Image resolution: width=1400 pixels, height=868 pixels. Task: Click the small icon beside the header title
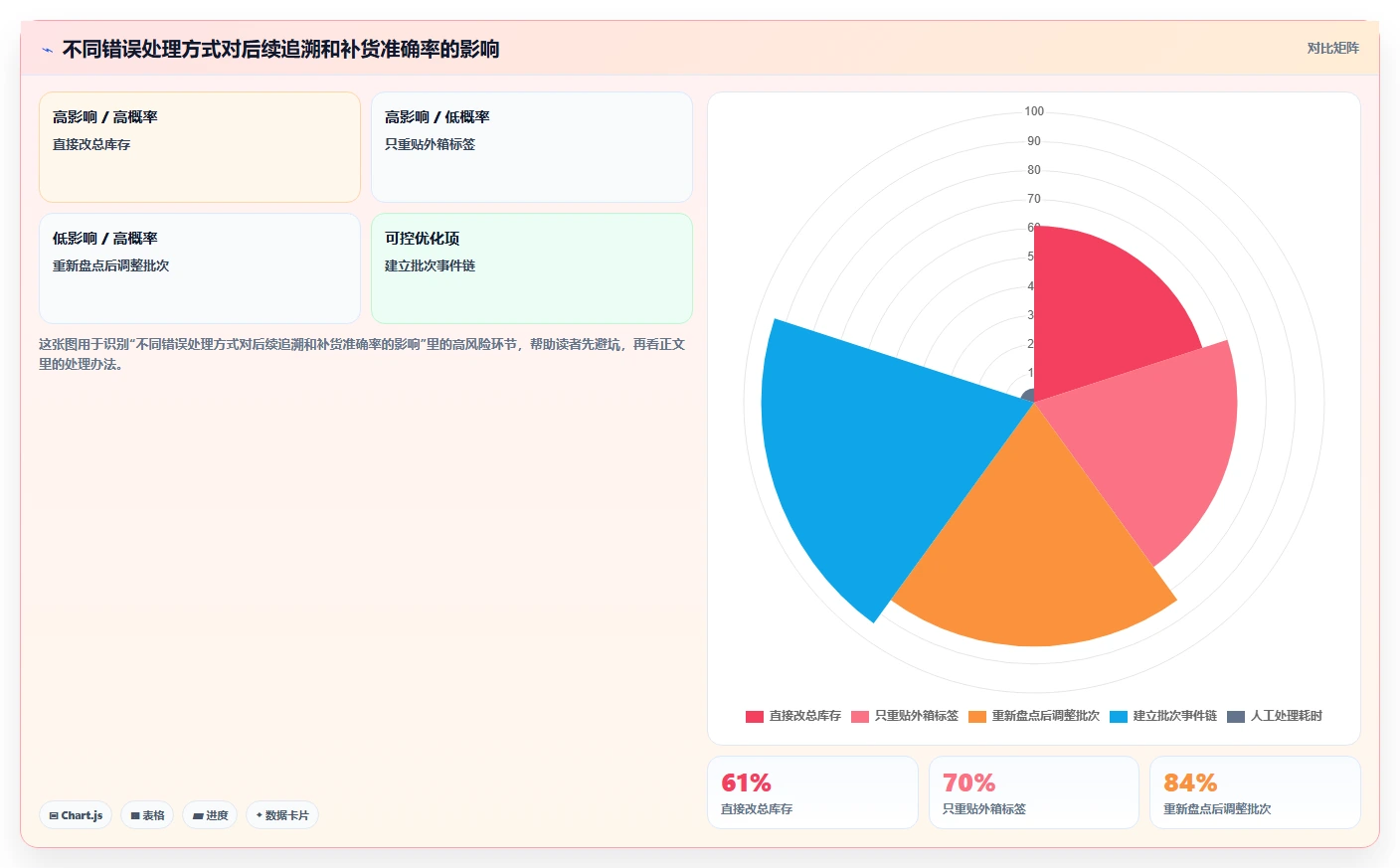coord(47,50)
